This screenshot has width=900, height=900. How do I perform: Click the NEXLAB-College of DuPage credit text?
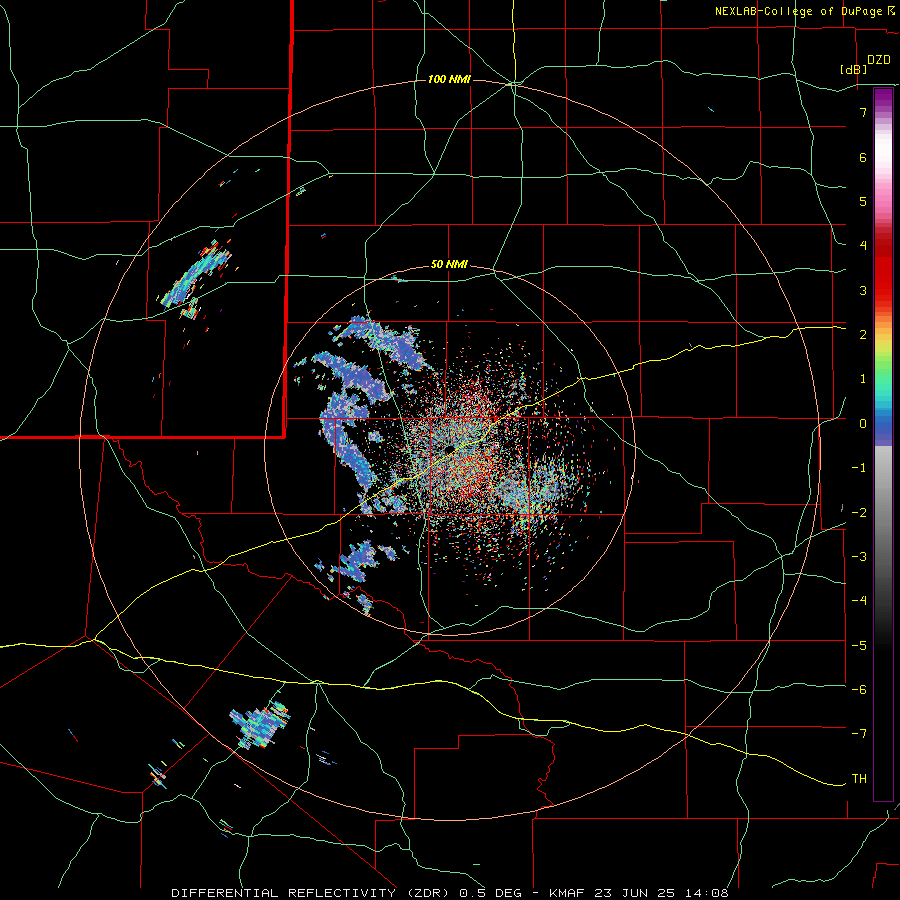click(799, 11)
